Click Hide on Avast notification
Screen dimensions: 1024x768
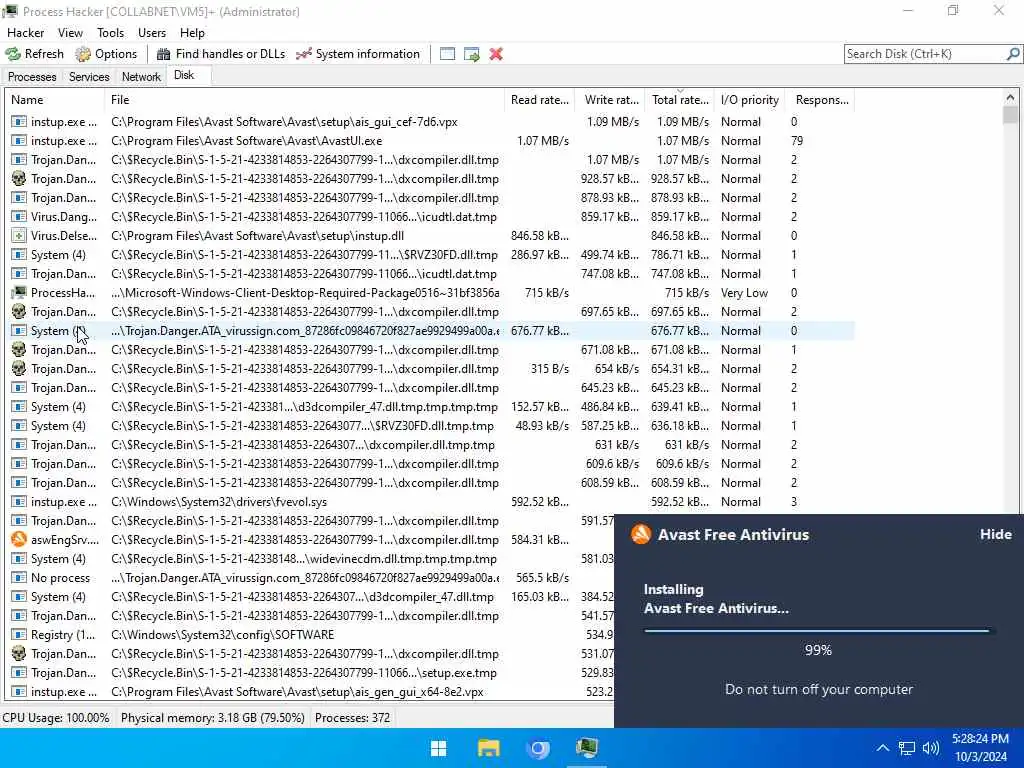tap(995, 534)
